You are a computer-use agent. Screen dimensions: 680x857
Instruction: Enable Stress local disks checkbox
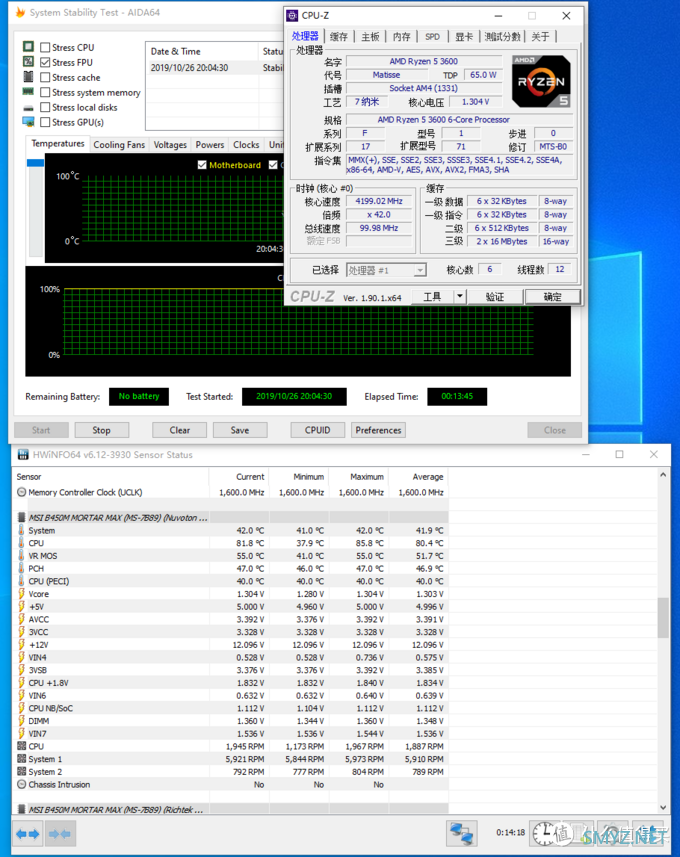tap(45, 107)
